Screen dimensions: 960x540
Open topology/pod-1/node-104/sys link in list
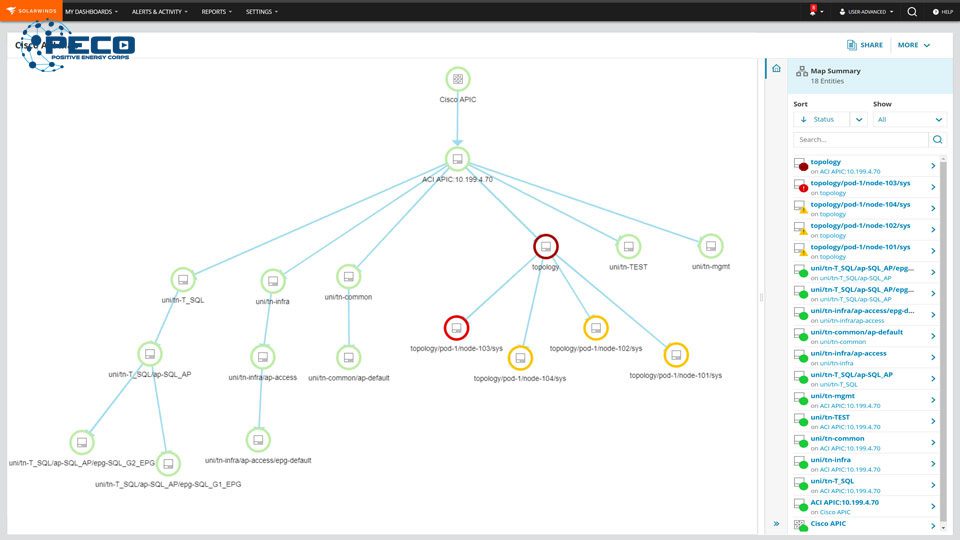(860, 204)
